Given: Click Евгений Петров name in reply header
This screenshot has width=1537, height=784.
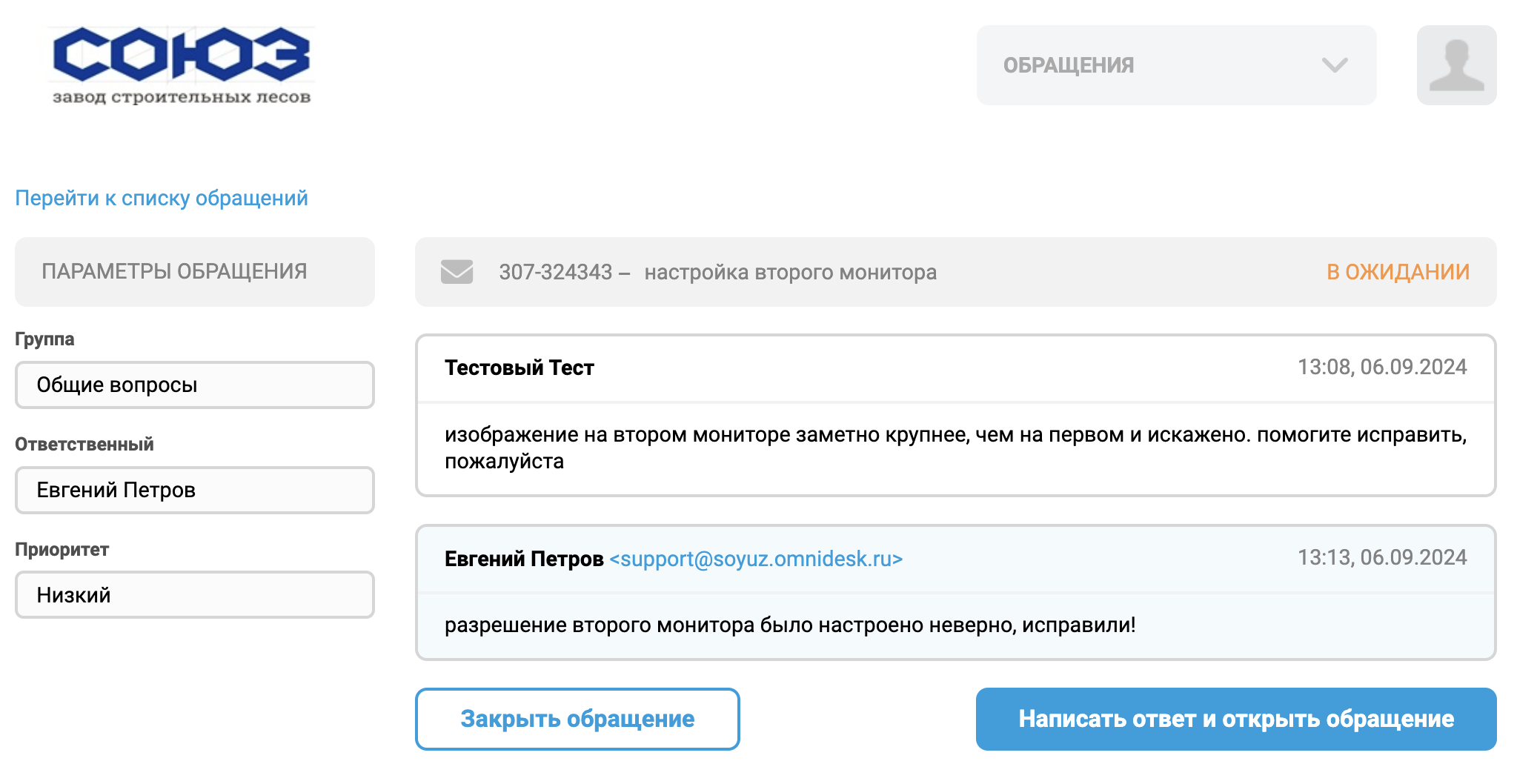Looking at the screenshot, I should pos(524,559).
